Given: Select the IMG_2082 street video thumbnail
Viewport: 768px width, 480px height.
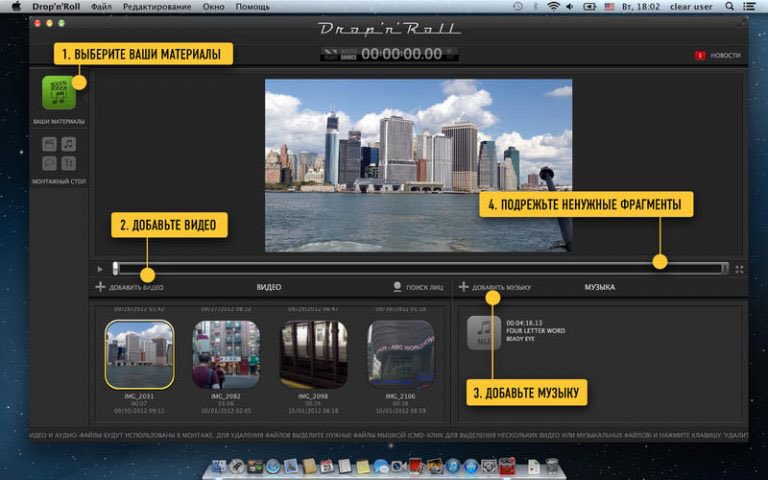Looking at the screenshot, I should click(x=226, y=355).
